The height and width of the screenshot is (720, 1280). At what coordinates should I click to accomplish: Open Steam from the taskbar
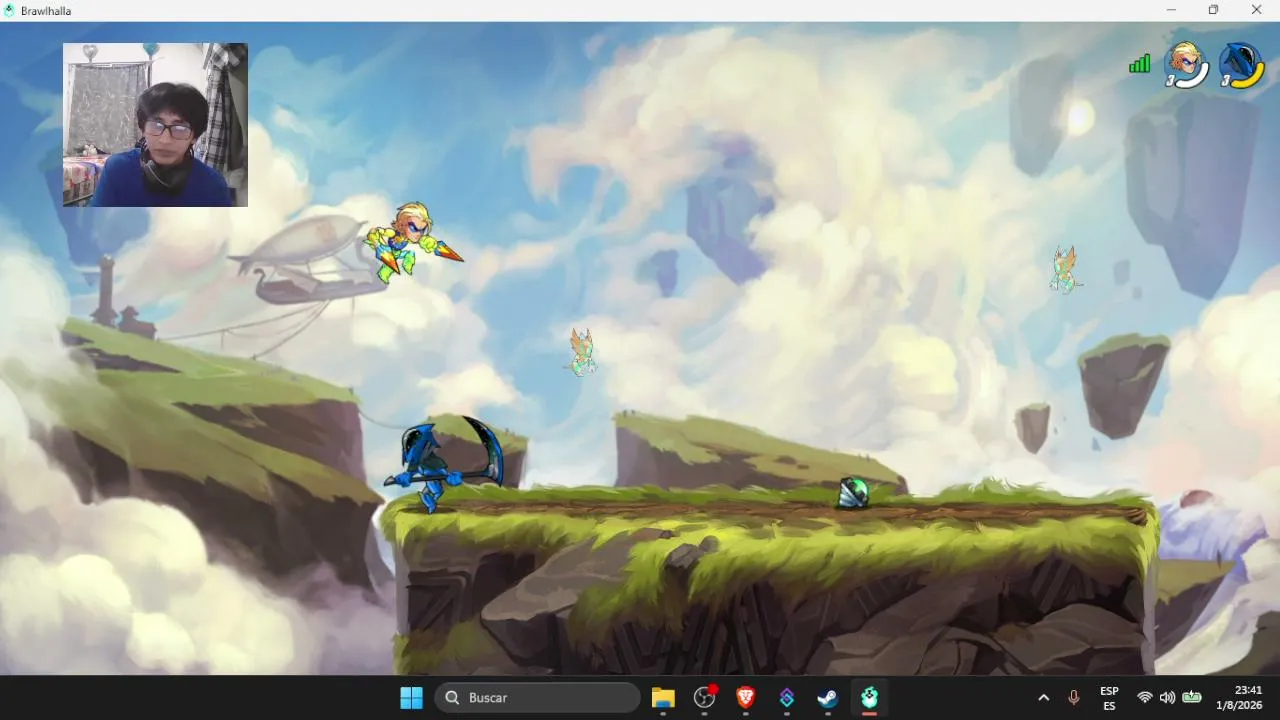tap(828, 698)
